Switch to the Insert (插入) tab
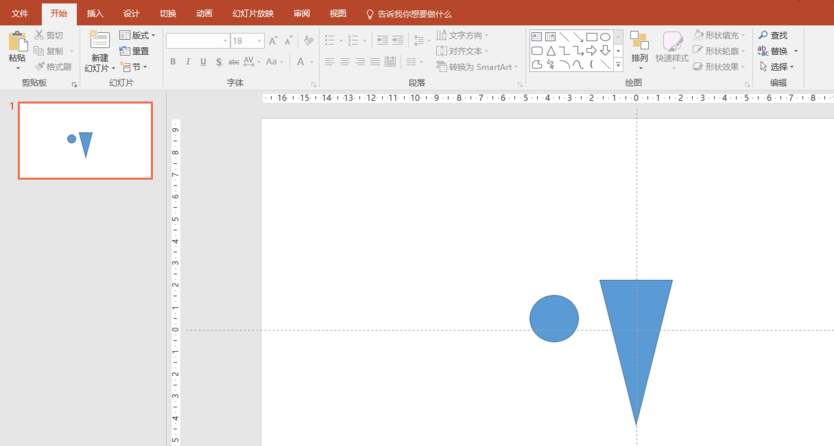 click(95, 14)
